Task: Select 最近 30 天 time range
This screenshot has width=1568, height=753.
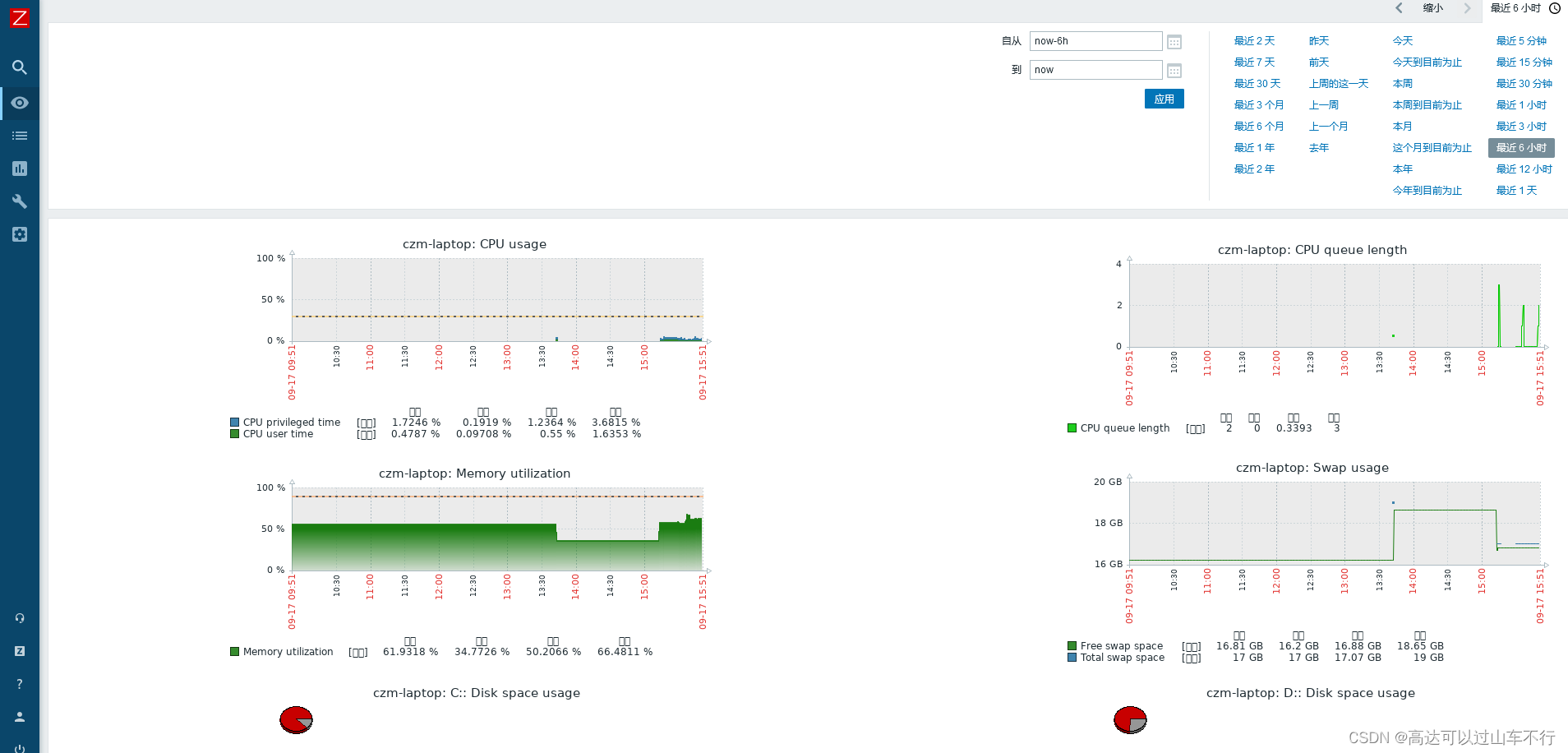Action: [x=1257, y=84]
